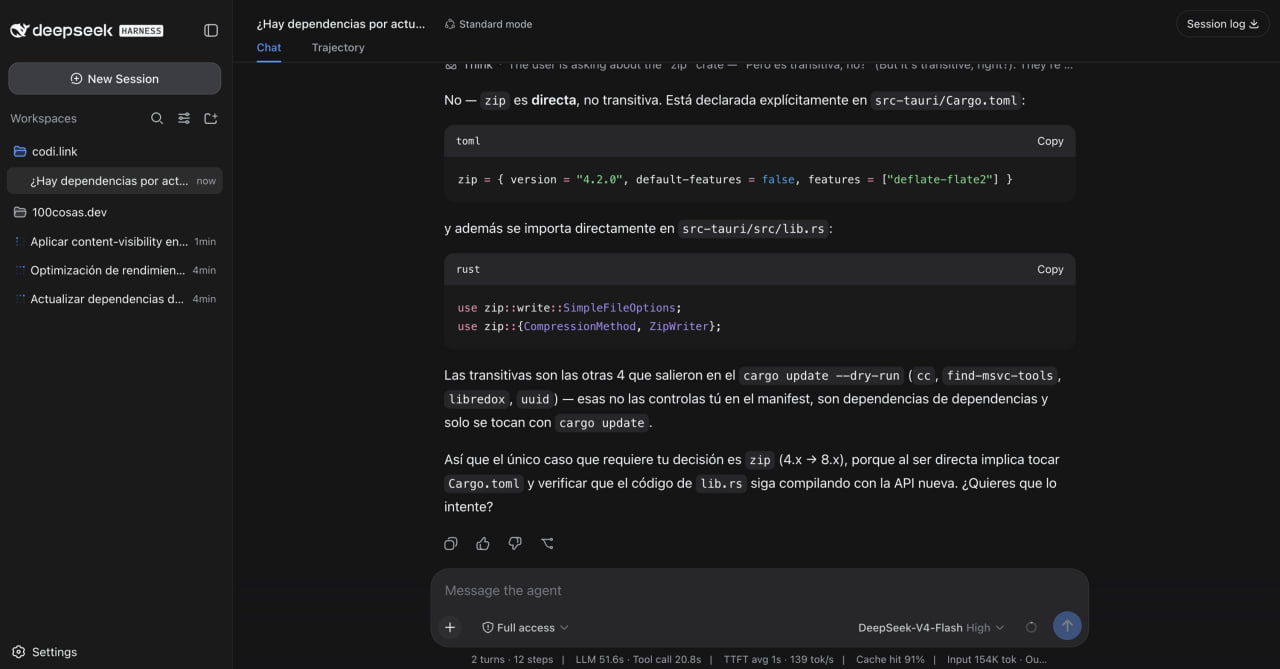This screenshot has width=1280, height=669.
Task: Open DeepSeek-V4-Flash model selector dropdown
Action: 931,628
